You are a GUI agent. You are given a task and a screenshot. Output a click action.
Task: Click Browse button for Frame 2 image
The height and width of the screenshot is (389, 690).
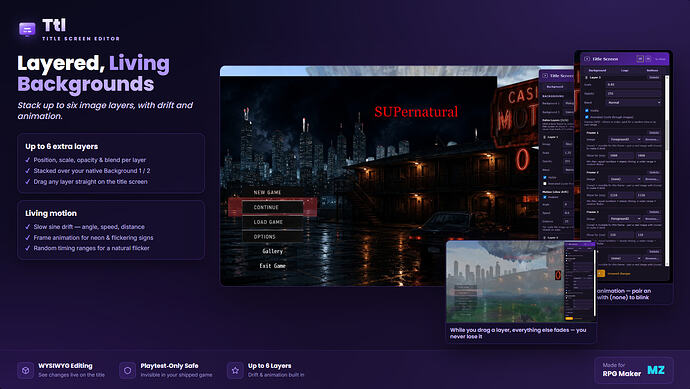[652, 179]
